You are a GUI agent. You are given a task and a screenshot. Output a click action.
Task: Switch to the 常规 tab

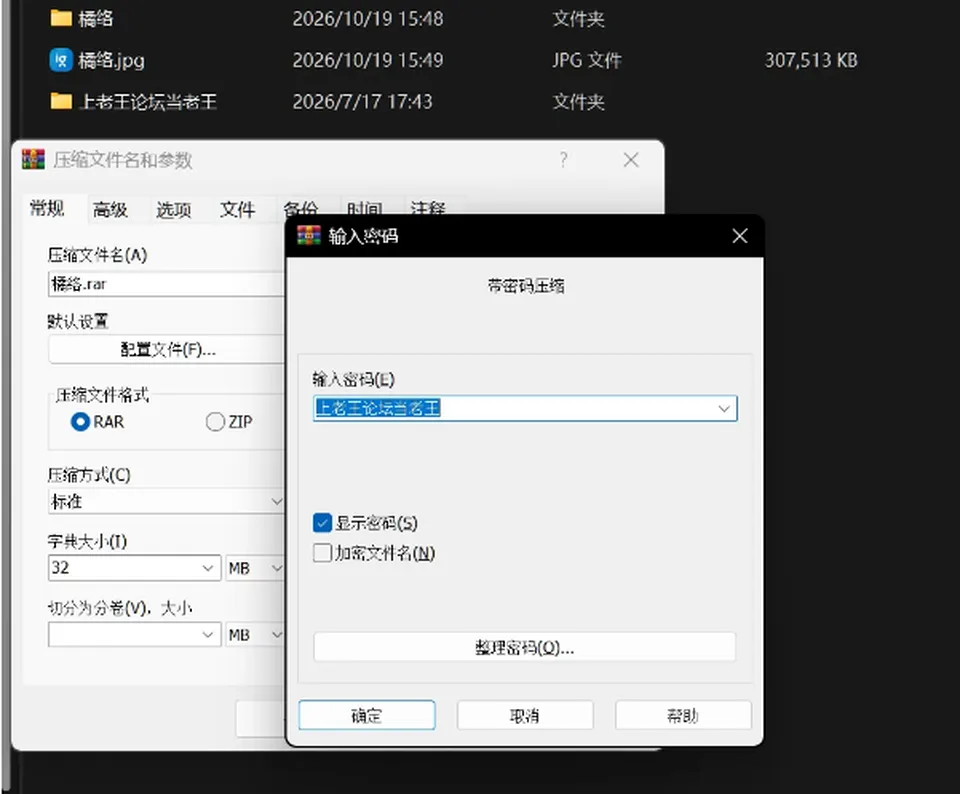[47, 209]
